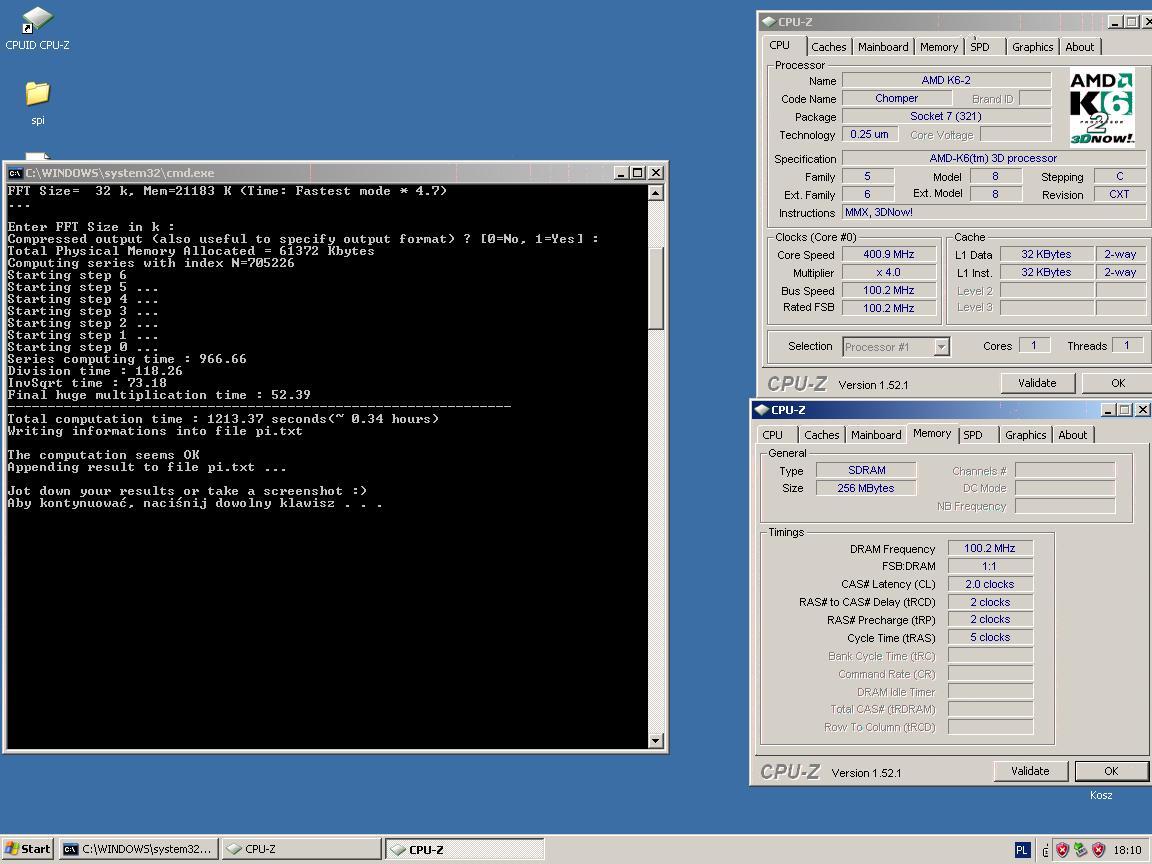
Task: Open the Caches tab in the Processor CPU-Z window
Action: pos(829,46)
